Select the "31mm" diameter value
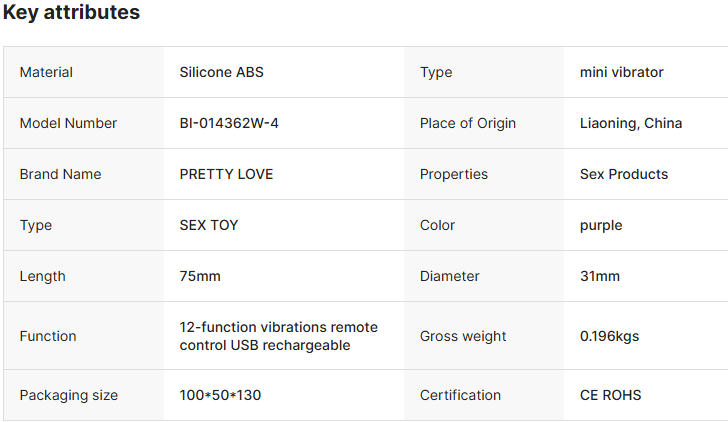 (x=600, y=276)
